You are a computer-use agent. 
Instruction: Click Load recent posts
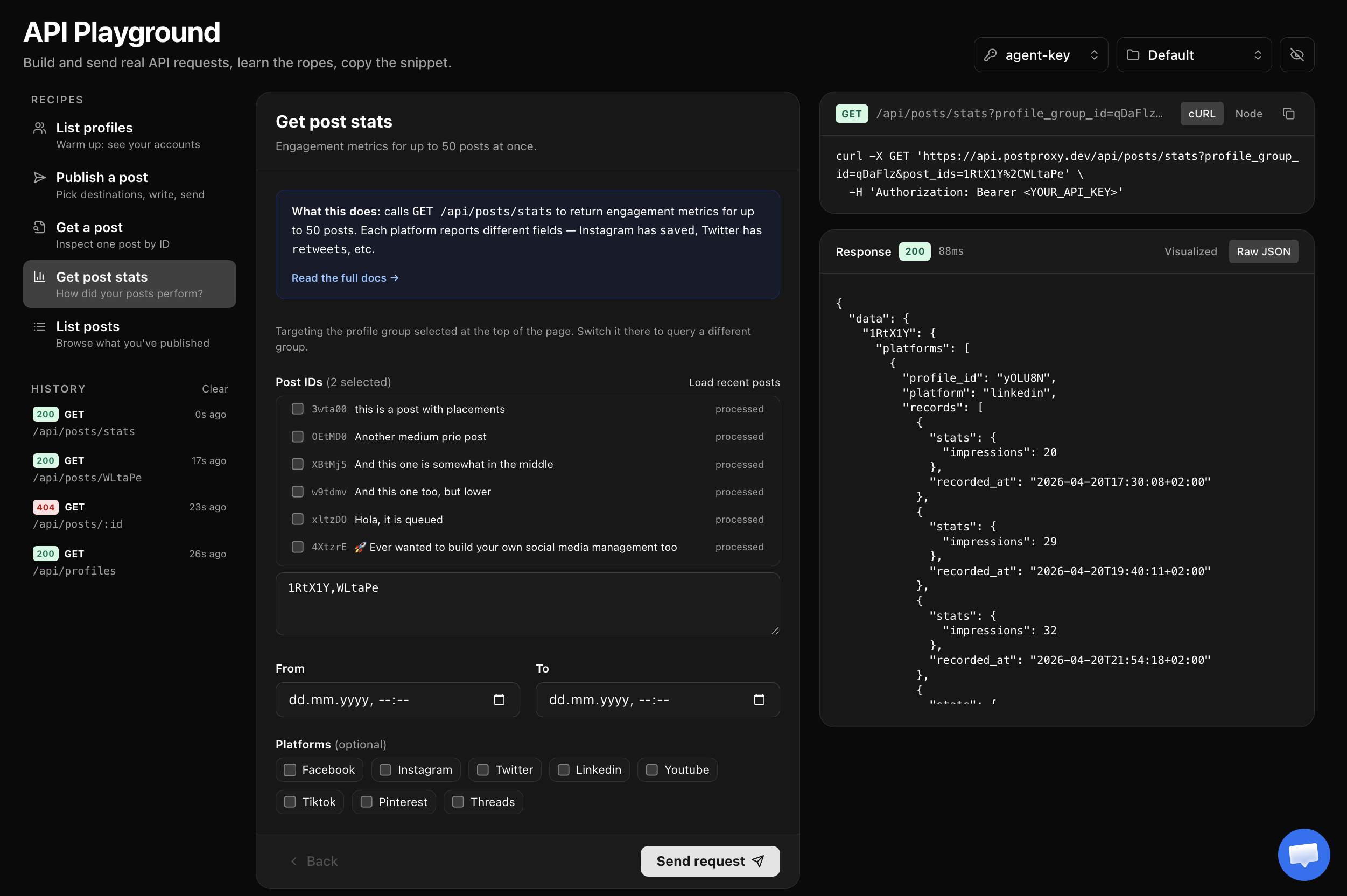click(734, 382)
